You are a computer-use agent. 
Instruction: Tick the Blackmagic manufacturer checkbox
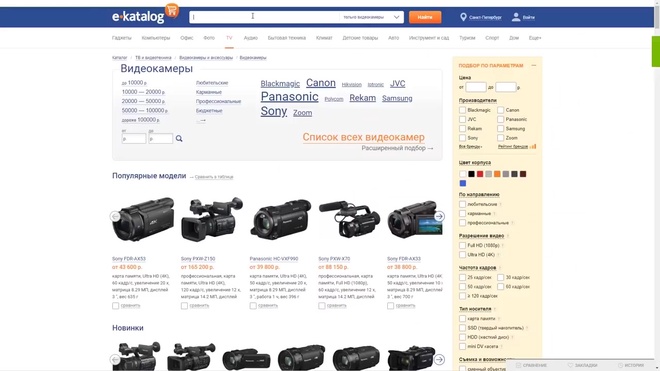(462, 110)
